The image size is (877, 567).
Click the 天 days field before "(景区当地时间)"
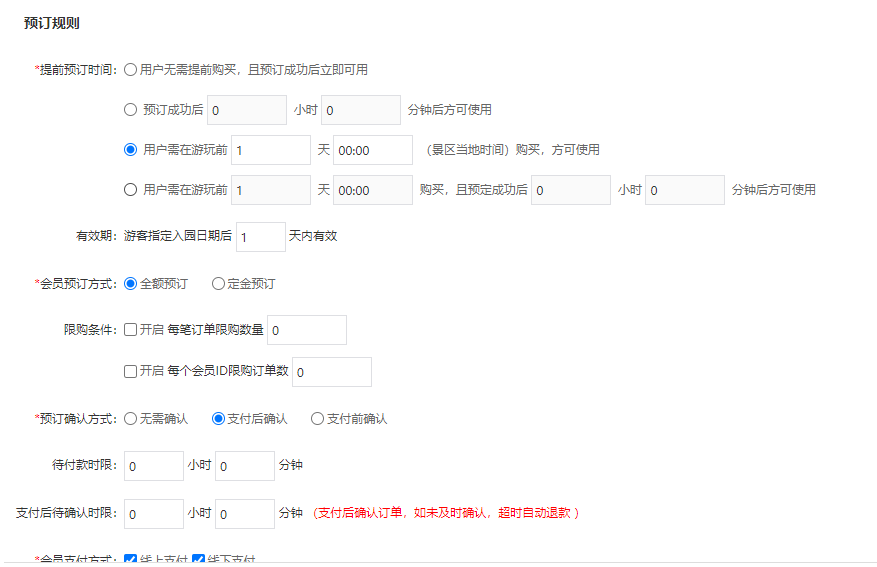270,150
